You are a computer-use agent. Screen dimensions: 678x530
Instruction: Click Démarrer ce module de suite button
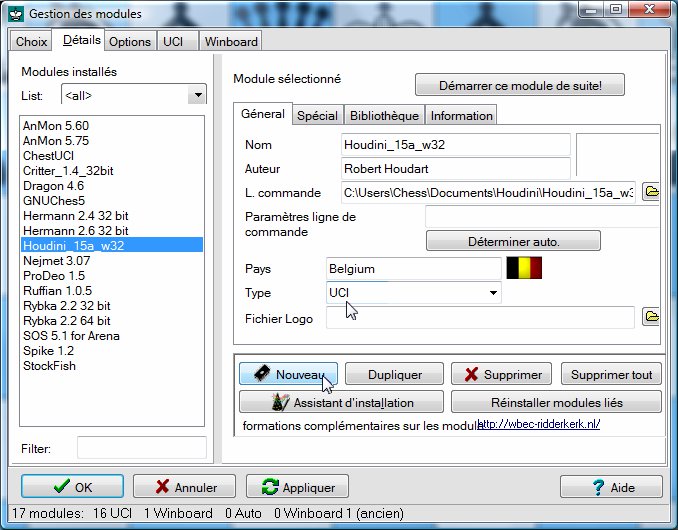point(520,85)
